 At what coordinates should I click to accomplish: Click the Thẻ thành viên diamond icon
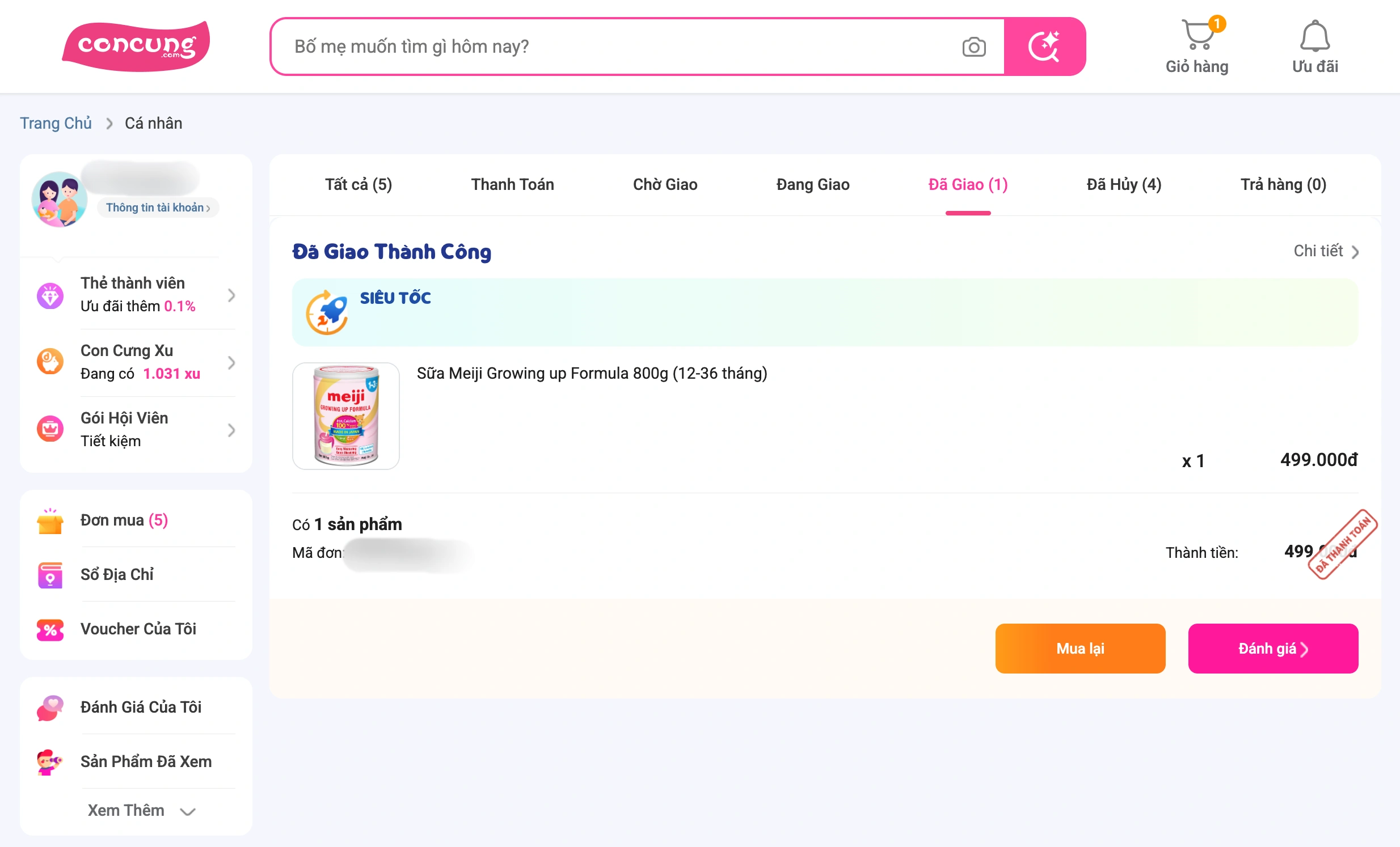(50, 295)
